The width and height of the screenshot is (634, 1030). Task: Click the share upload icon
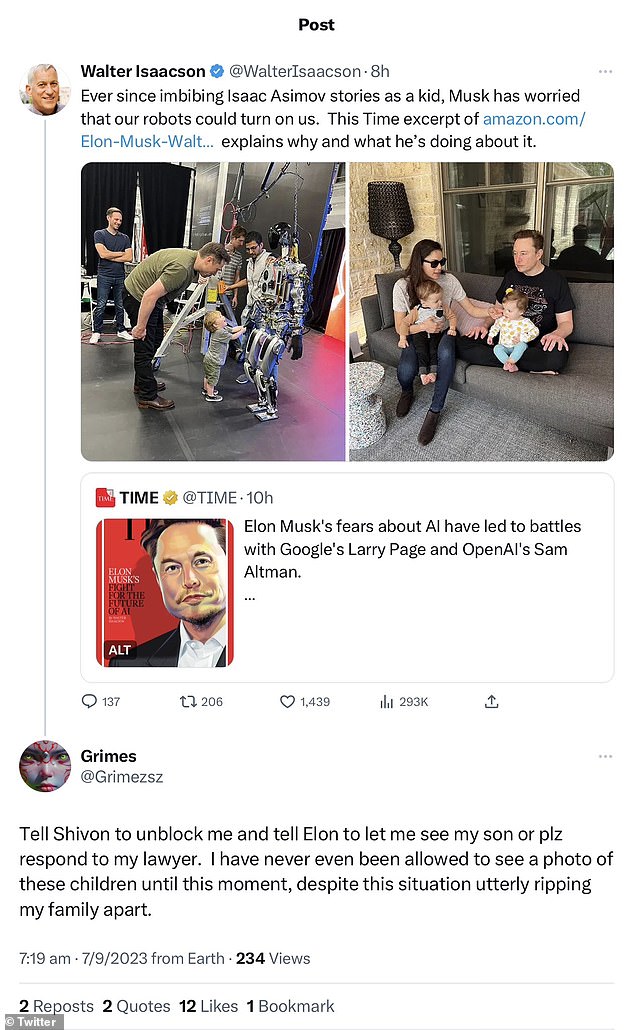(491, 702)
